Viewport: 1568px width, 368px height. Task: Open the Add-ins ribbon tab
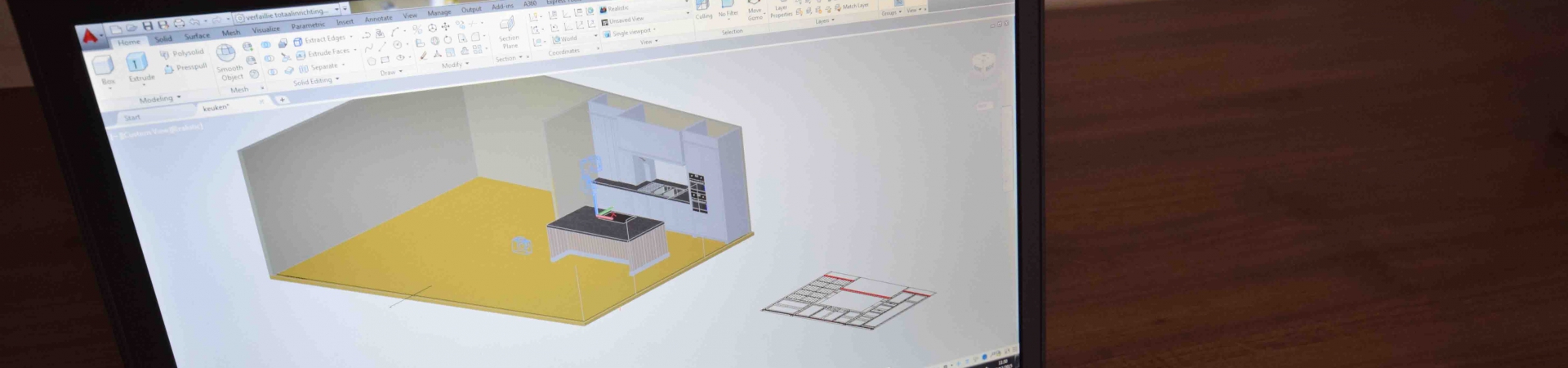pyautogui.click(x=502, y=7)
